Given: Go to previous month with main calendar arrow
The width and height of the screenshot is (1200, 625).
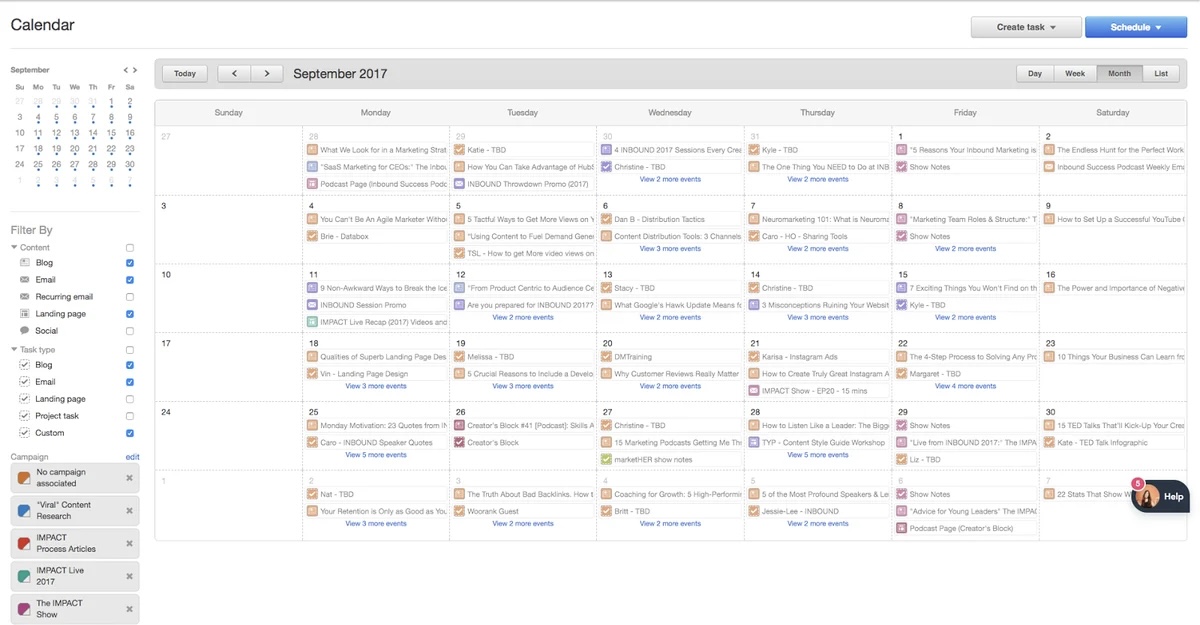Looking at the screenshot, I should click(x=234, y=73).
